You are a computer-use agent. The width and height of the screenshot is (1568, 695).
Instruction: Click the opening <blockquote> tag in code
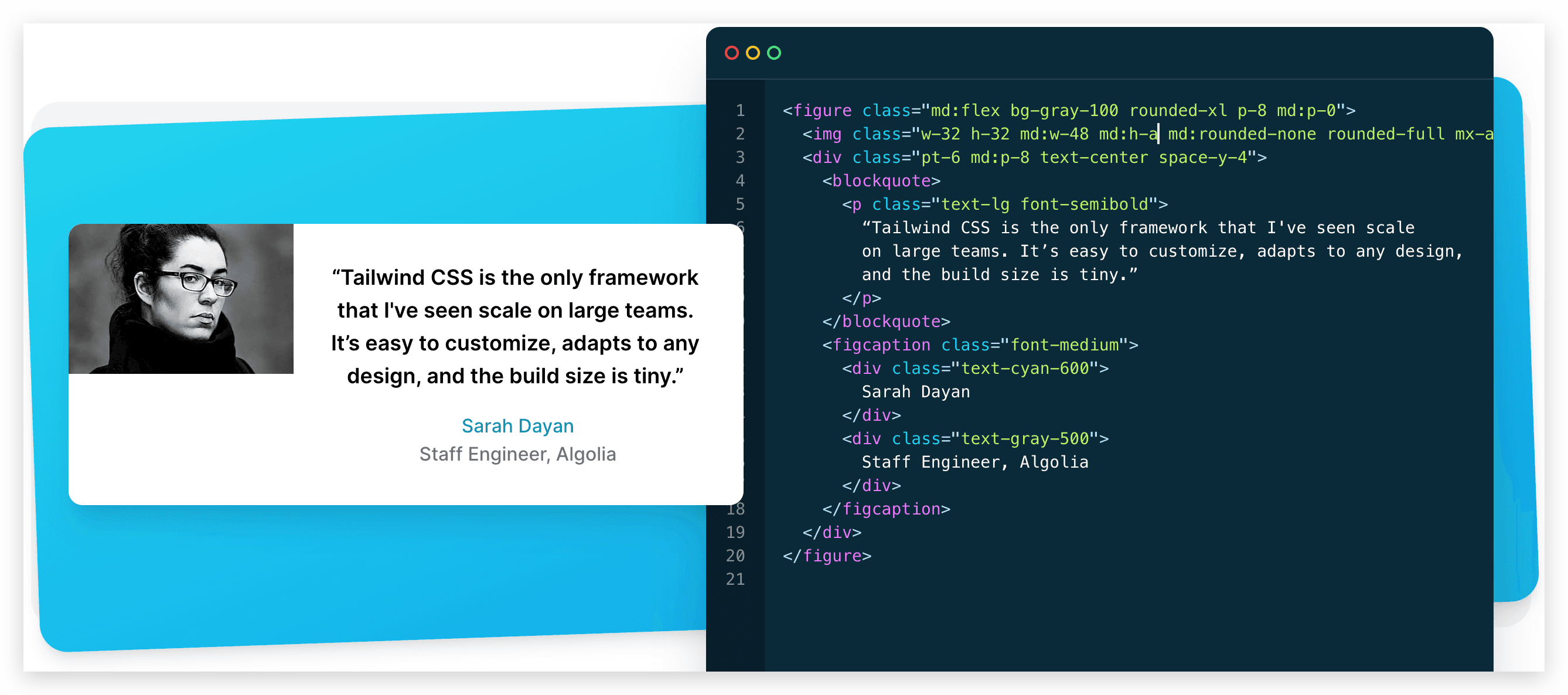pos(881,180)
